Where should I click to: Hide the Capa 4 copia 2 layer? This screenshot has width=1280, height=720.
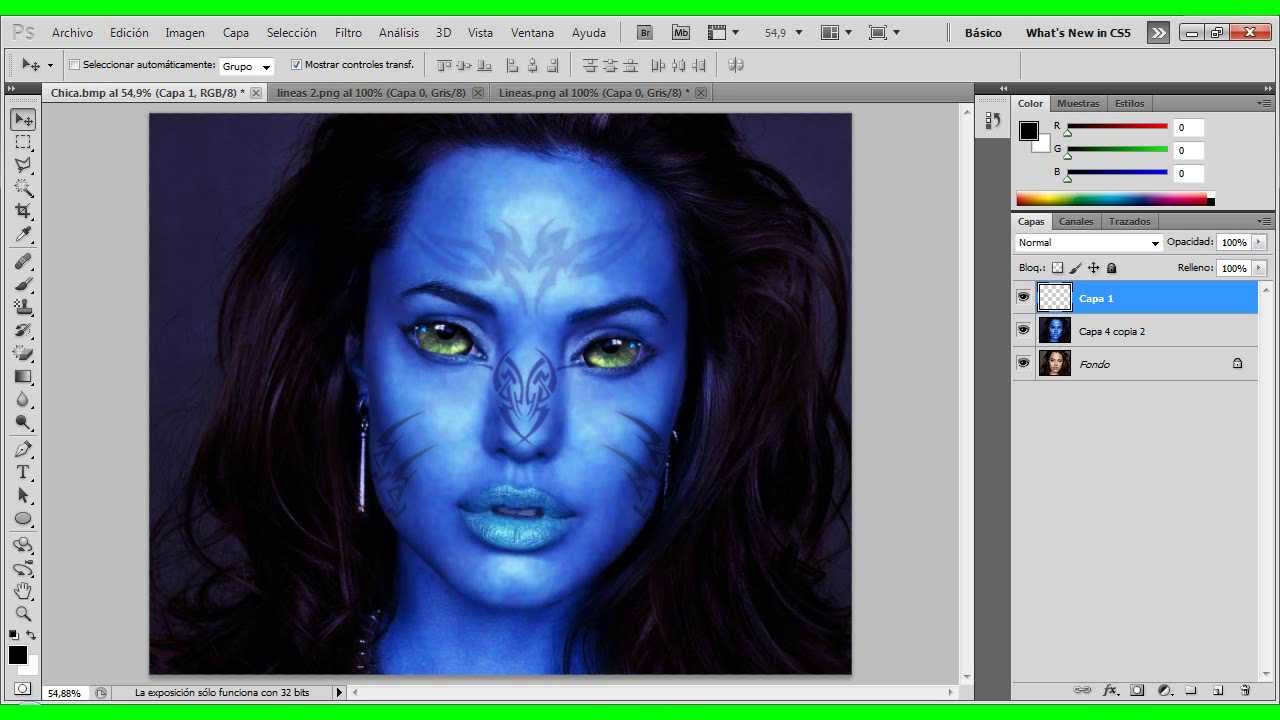(x=1023, y=331)
